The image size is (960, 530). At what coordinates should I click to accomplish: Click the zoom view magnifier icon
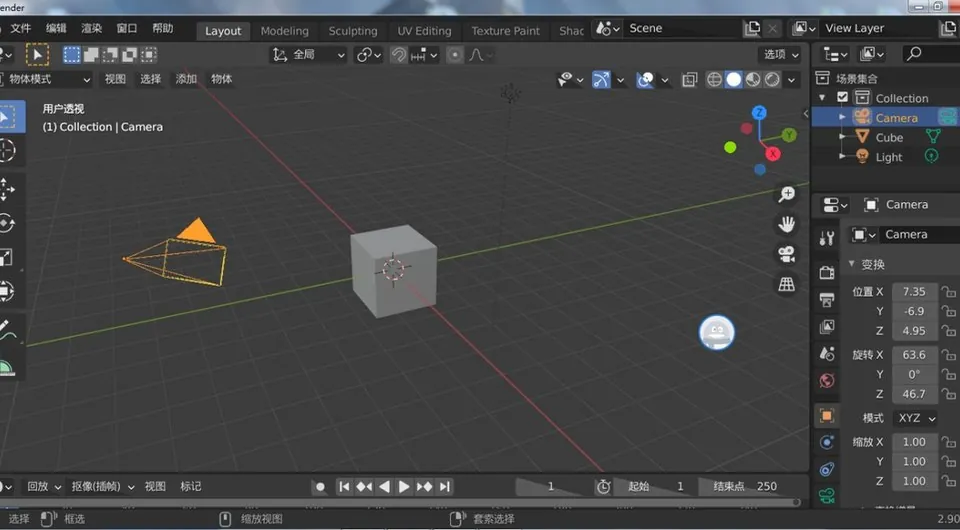click(x=787, y=195)
